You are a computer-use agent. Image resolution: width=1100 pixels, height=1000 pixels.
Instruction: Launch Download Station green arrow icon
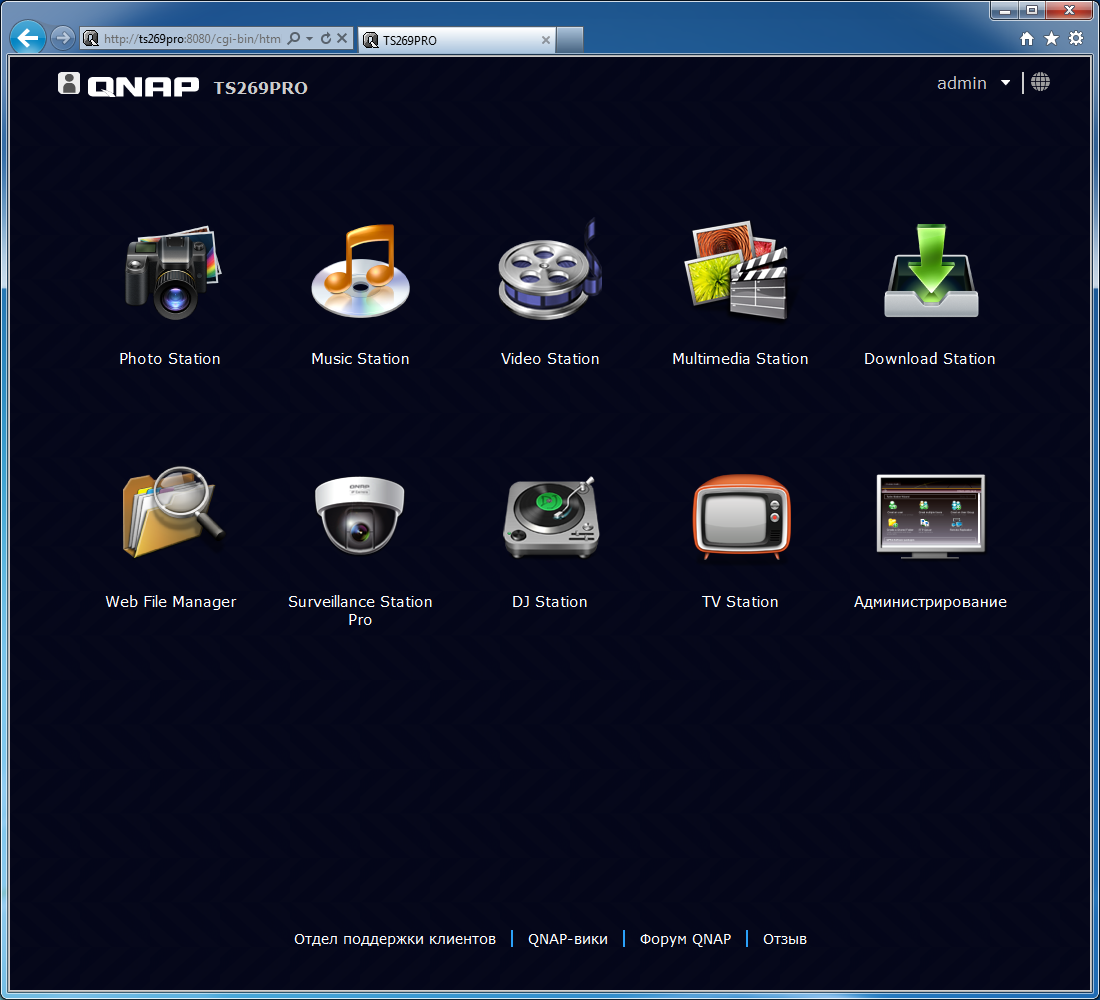pos(931,271)
